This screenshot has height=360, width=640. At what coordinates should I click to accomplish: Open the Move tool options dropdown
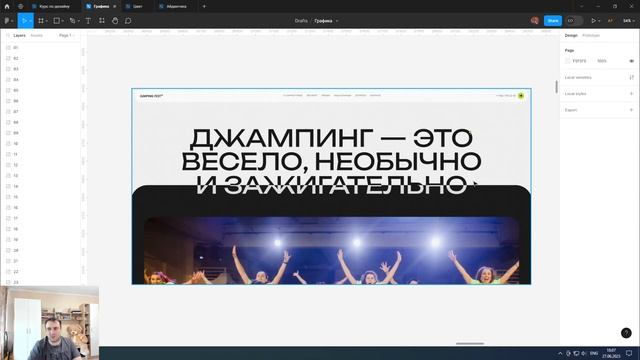tap(31, 21)
